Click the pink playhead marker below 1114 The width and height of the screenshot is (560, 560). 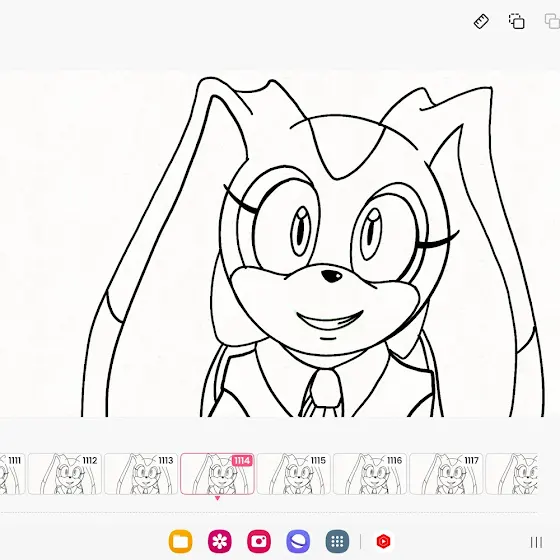(x=217, y=498)
